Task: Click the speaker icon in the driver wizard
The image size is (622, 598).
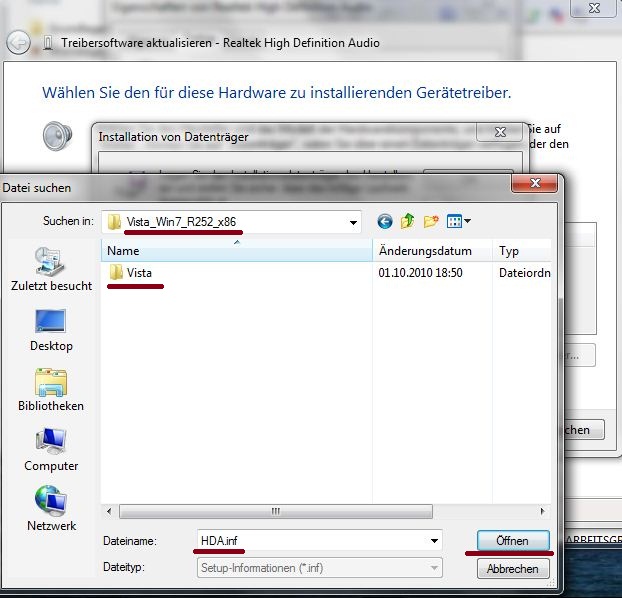Action: click(x=58, y=136)
